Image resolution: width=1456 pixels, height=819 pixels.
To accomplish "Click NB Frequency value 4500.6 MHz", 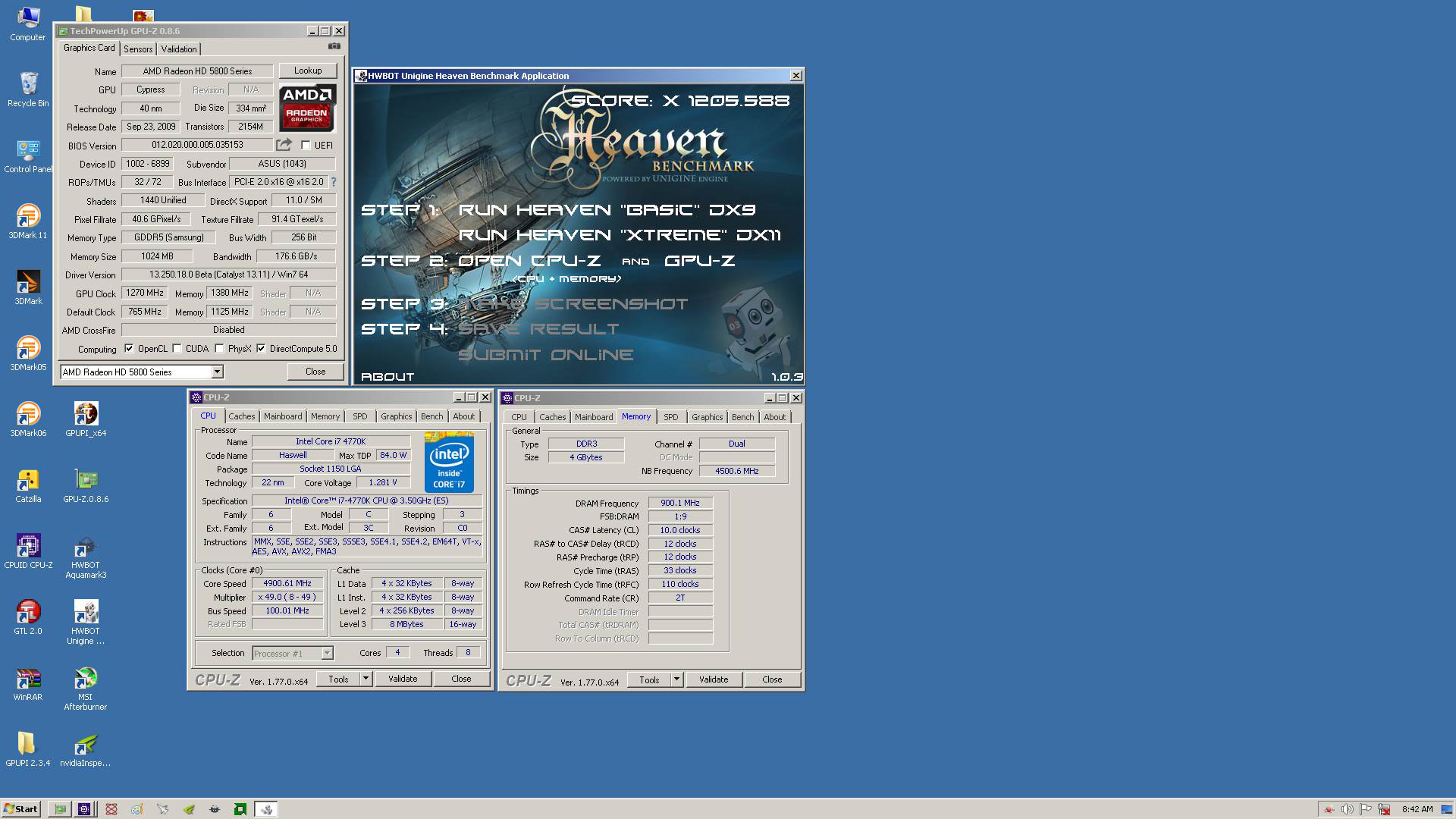I will 737,471.
